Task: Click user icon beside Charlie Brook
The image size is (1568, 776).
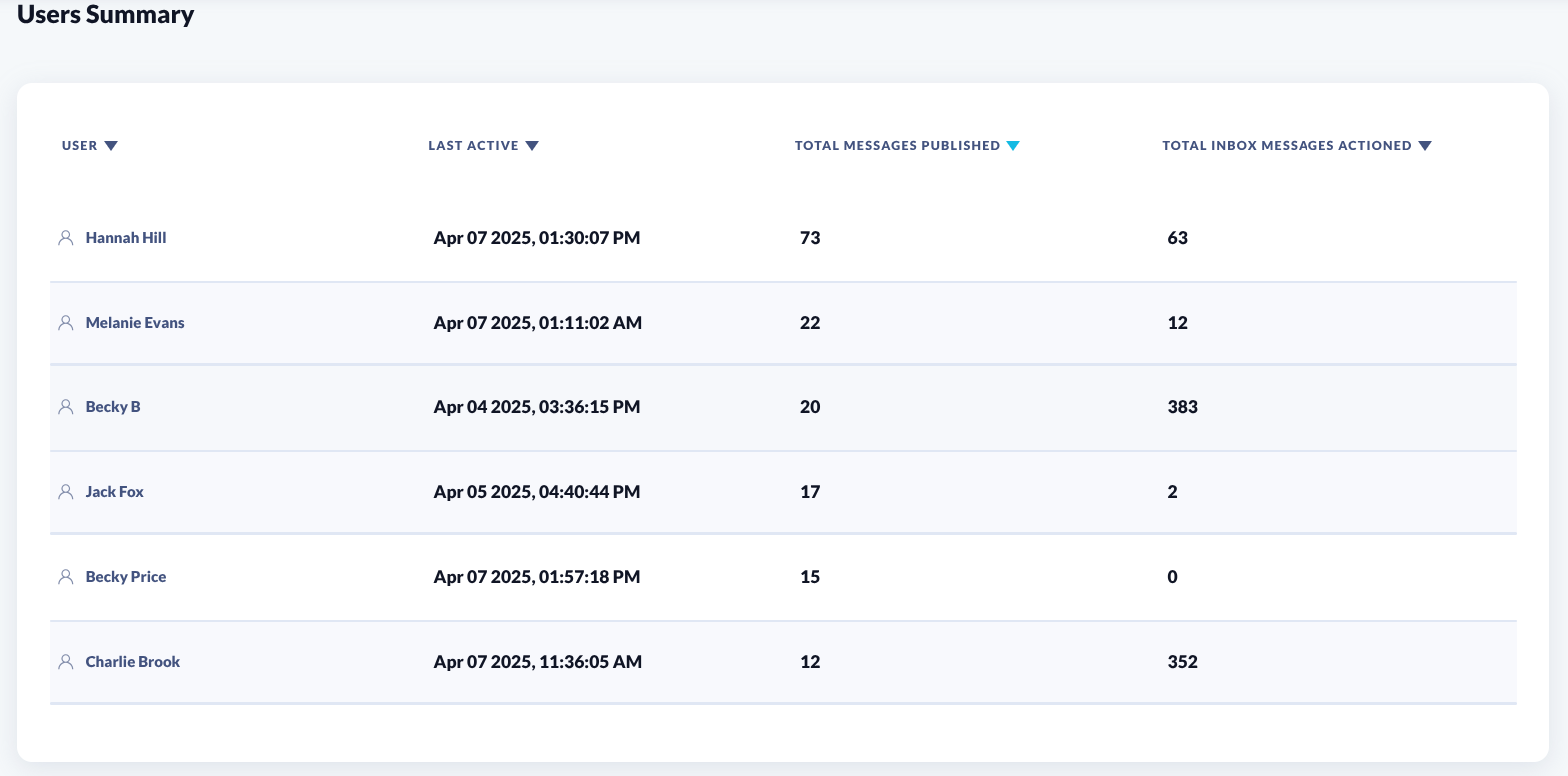Action: tap(66, 662)
